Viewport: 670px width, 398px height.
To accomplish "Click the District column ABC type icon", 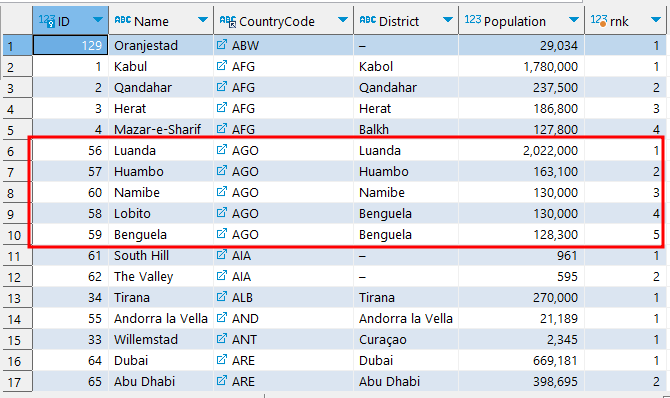I will (368, 20).
